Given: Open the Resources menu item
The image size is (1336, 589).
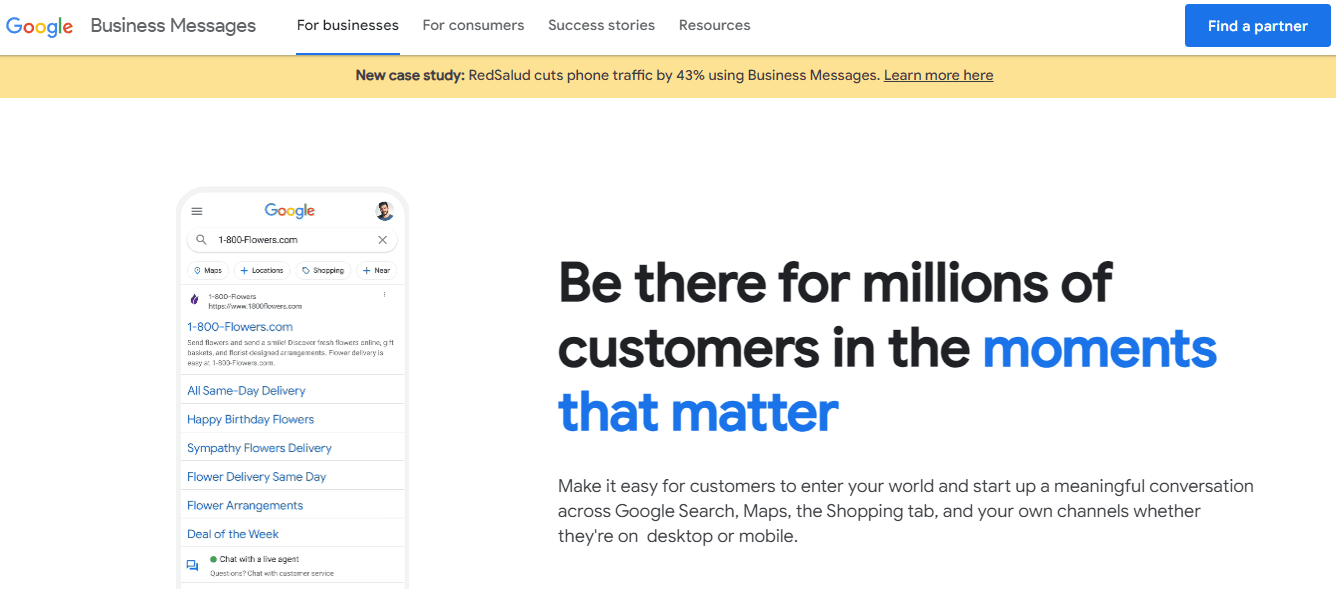Looking at the screenshot, I should pyautogui.click(x=714, y=25).
